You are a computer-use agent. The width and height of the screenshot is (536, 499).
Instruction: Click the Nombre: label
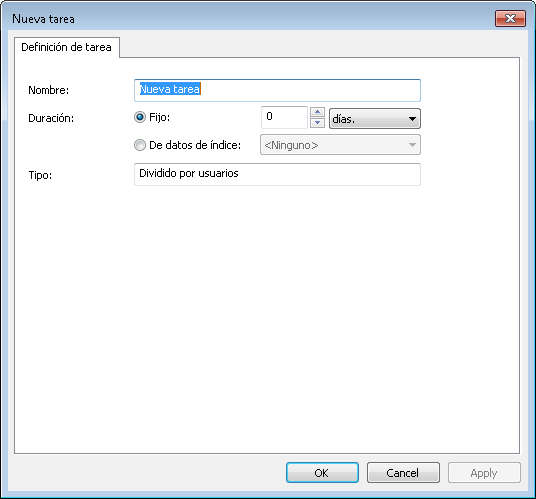coord(49,90)
